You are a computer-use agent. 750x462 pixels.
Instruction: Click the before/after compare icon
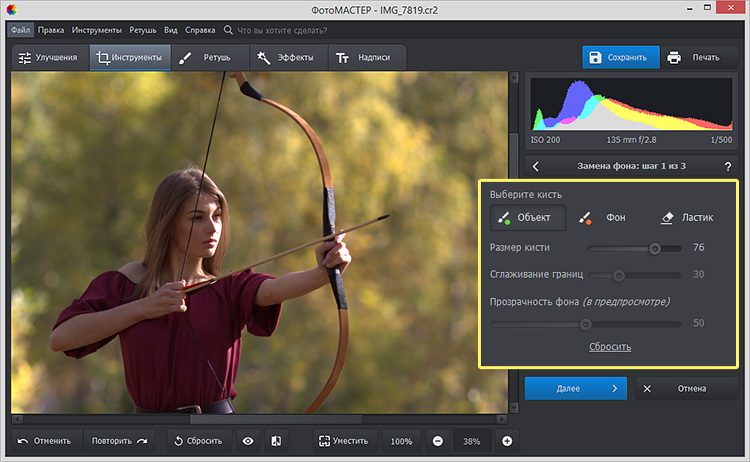[277, 441]
